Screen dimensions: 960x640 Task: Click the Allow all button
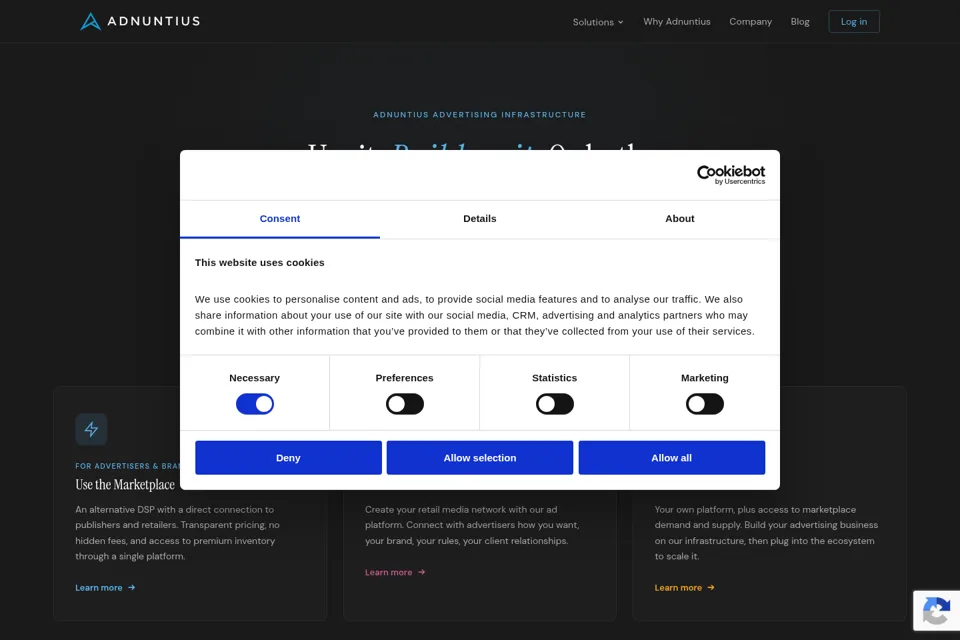tap(672, 457)
